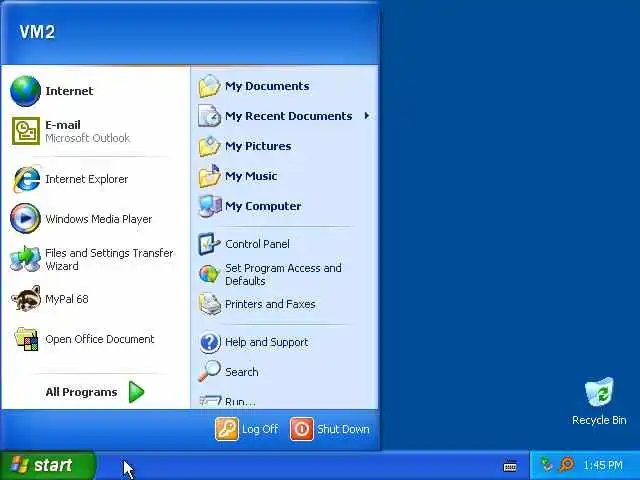This screenshot has height=480, width=640.
Task: Click the Internet Explorer text label
Action: [87, 179]
